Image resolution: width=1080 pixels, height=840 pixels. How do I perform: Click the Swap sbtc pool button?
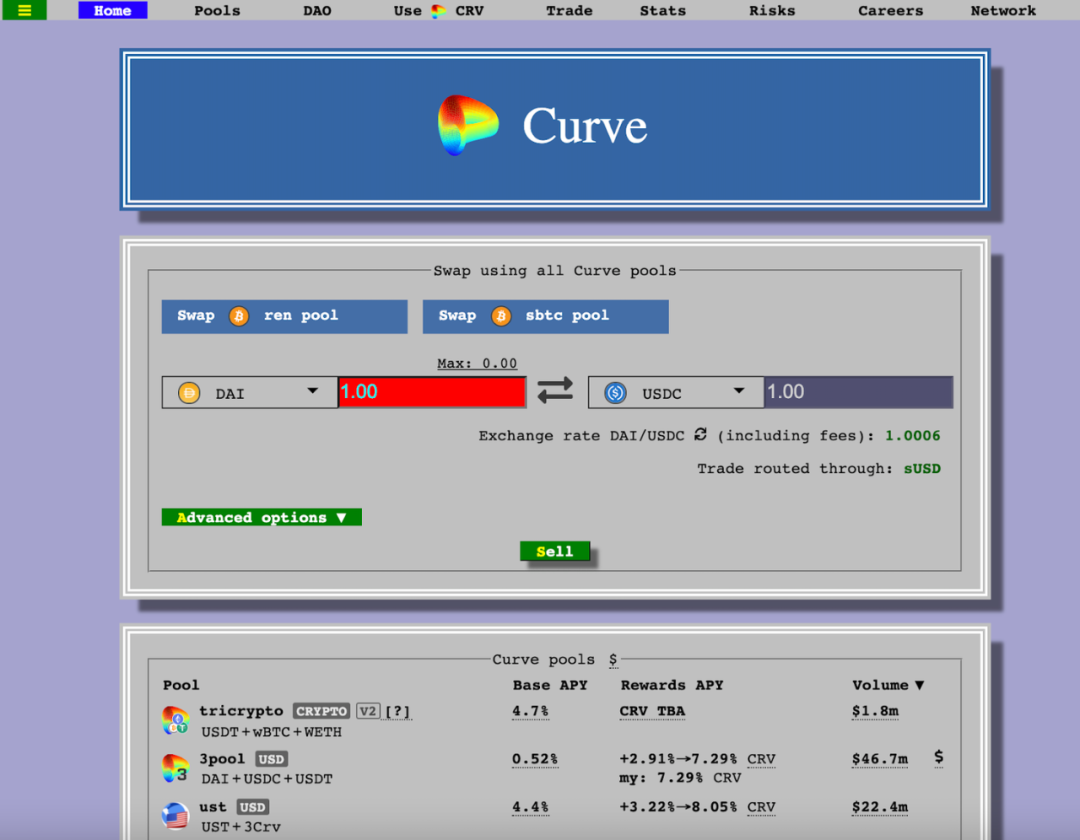tap(545, 316)
